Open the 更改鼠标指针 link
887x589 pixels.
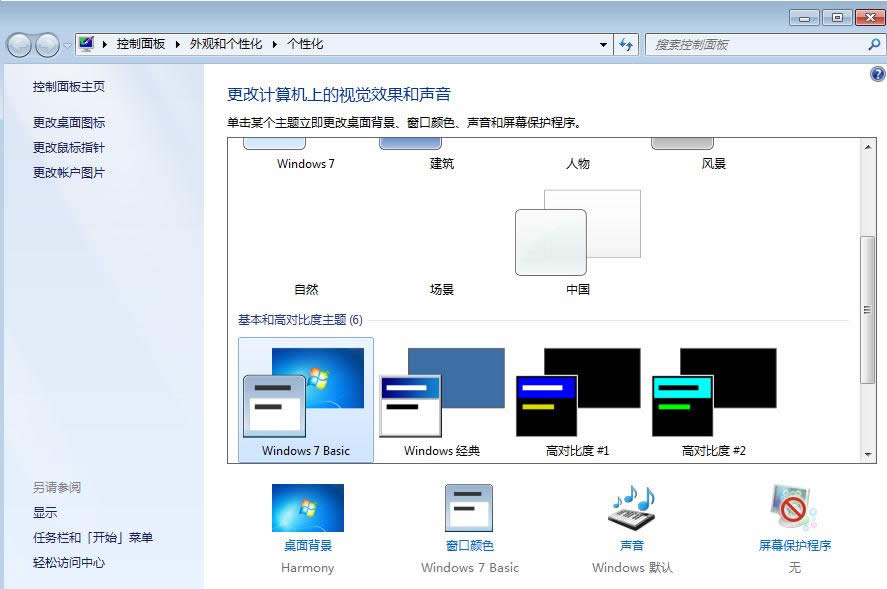pos(69,147)
